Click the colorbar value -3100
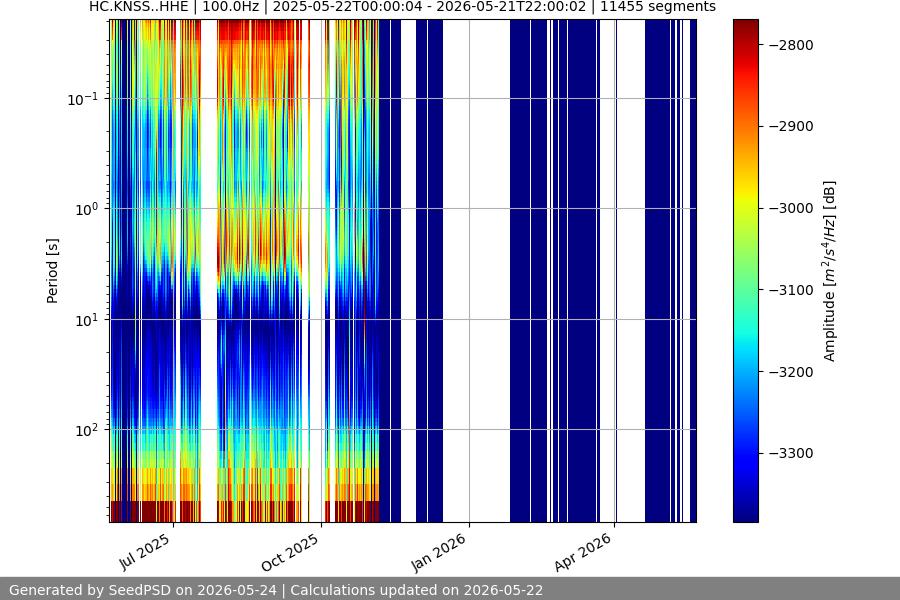Image resolution: width=900 pixels, height=600 pixels. point(790,290)
